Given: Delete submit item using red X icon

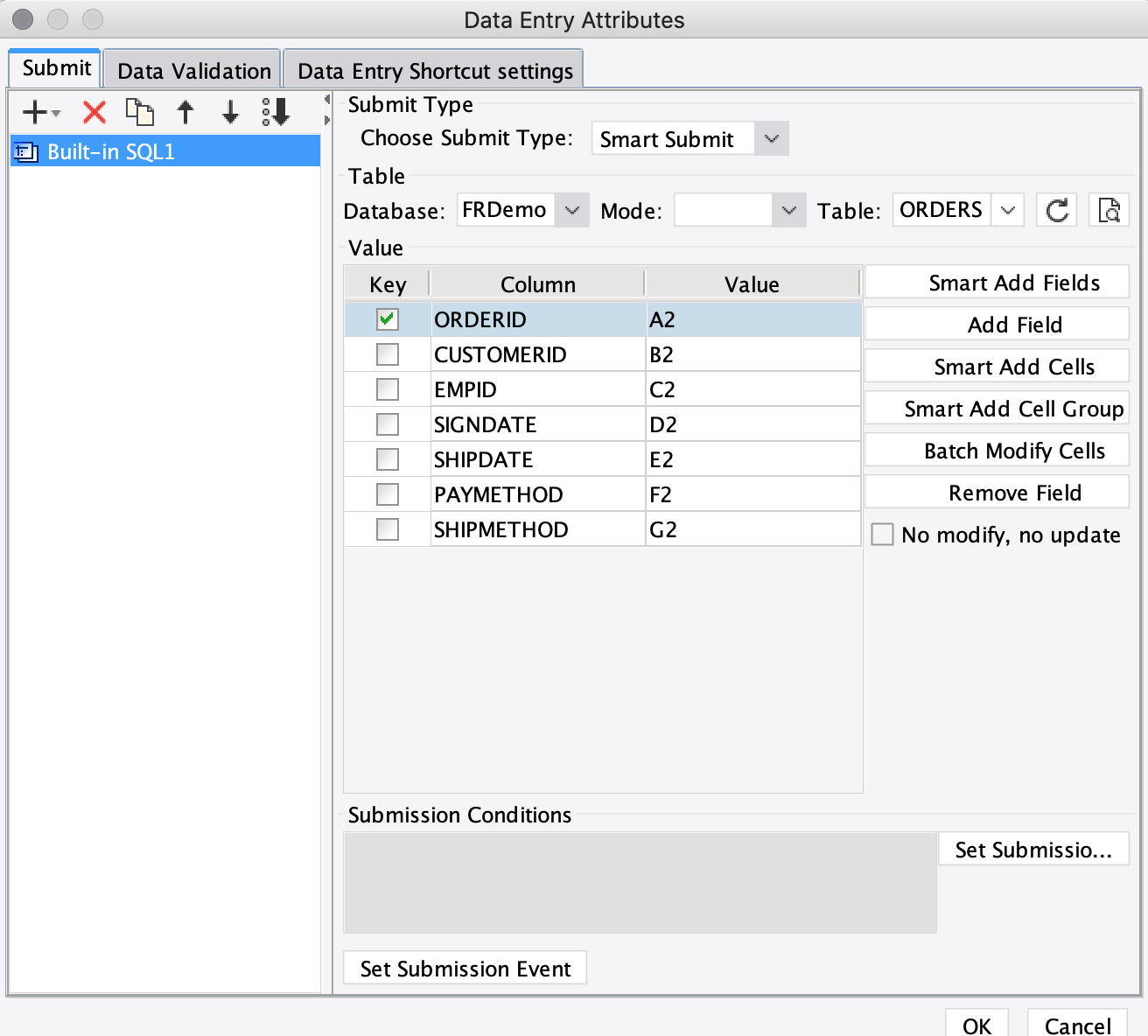Looking at the screenshot, I should [x=93, y=112].
